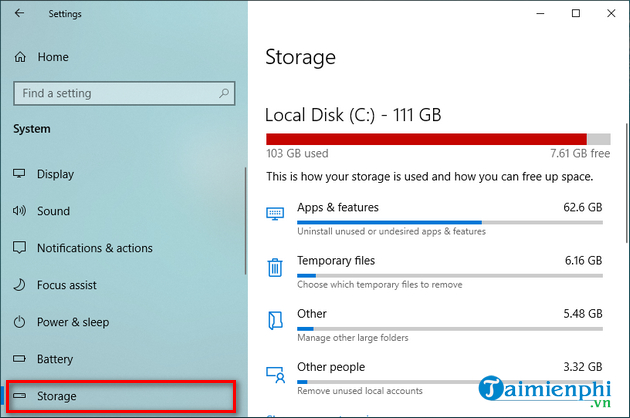Click the Power & sleep icon
This screenshot has height=418, width=630.
click(19, 322)
